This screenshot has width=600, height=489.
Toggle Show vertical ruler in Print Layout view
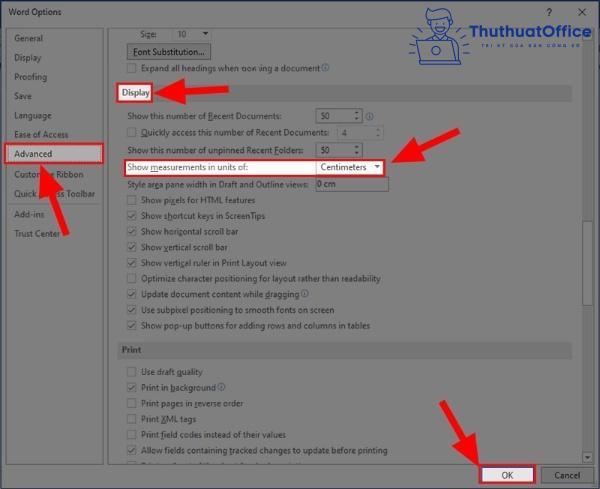click(132, 263)
